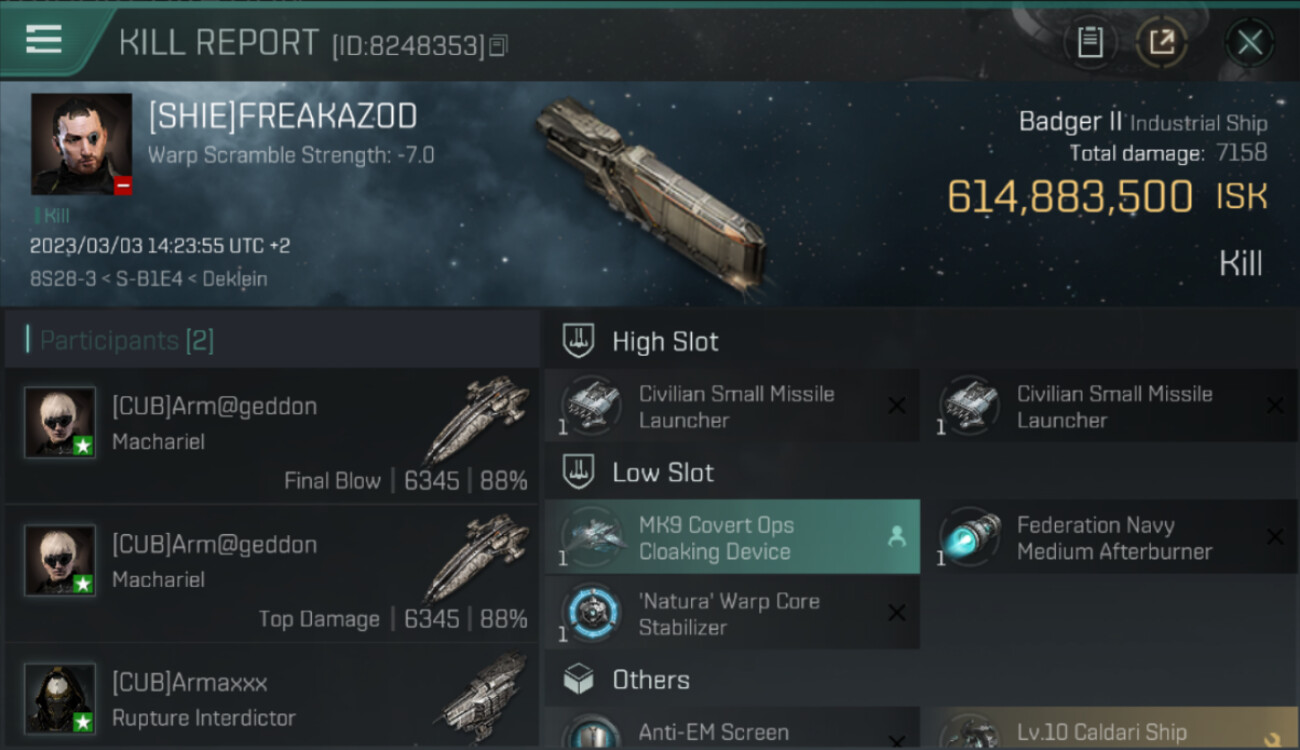This screenshot has height=750, width=1300.
Task: Open the Lv.10 Caldari Ship entry
Action: [x=1109, y=729]
